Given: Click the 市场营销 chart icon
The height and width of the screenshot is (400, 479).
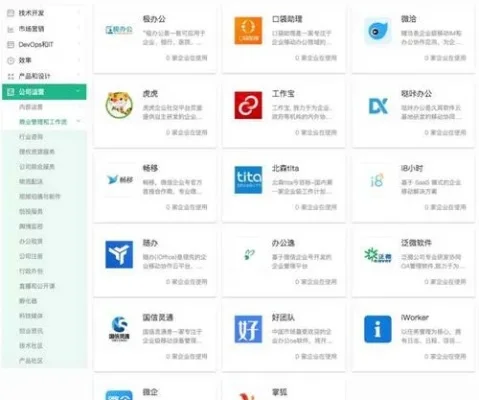Looking at the screenshot, I should point(11,29).
